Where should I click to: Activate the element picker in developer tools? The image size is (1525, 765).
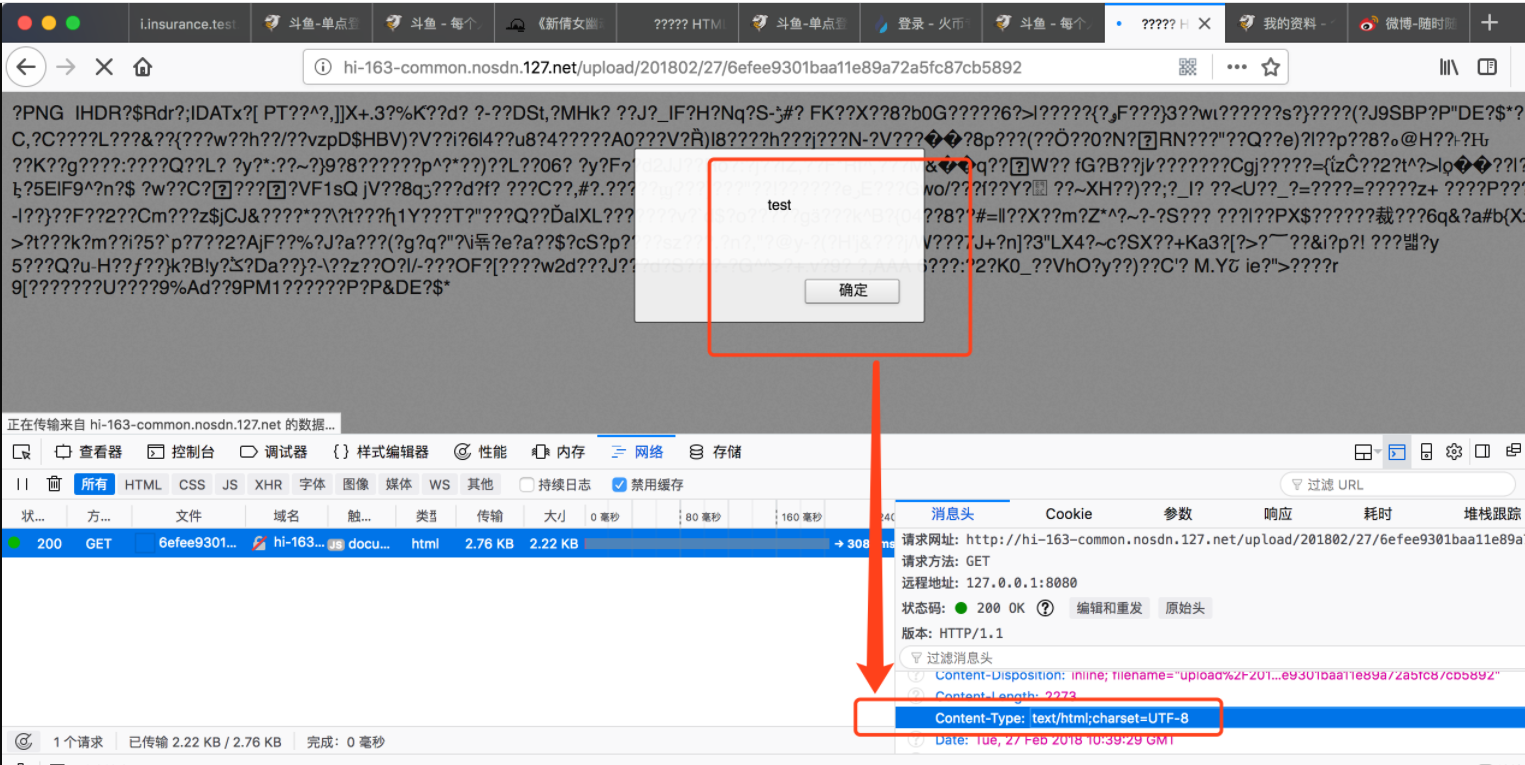click(22, 452)
